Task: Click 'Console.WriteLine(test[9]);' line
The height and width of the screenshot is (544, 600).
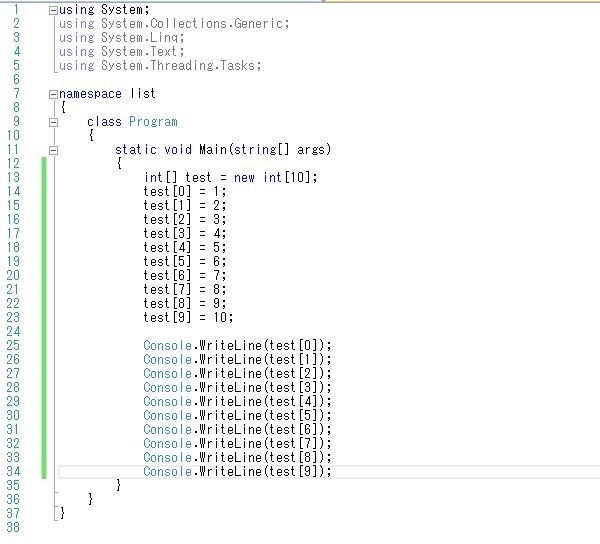Action: click(x=237, y=471)
